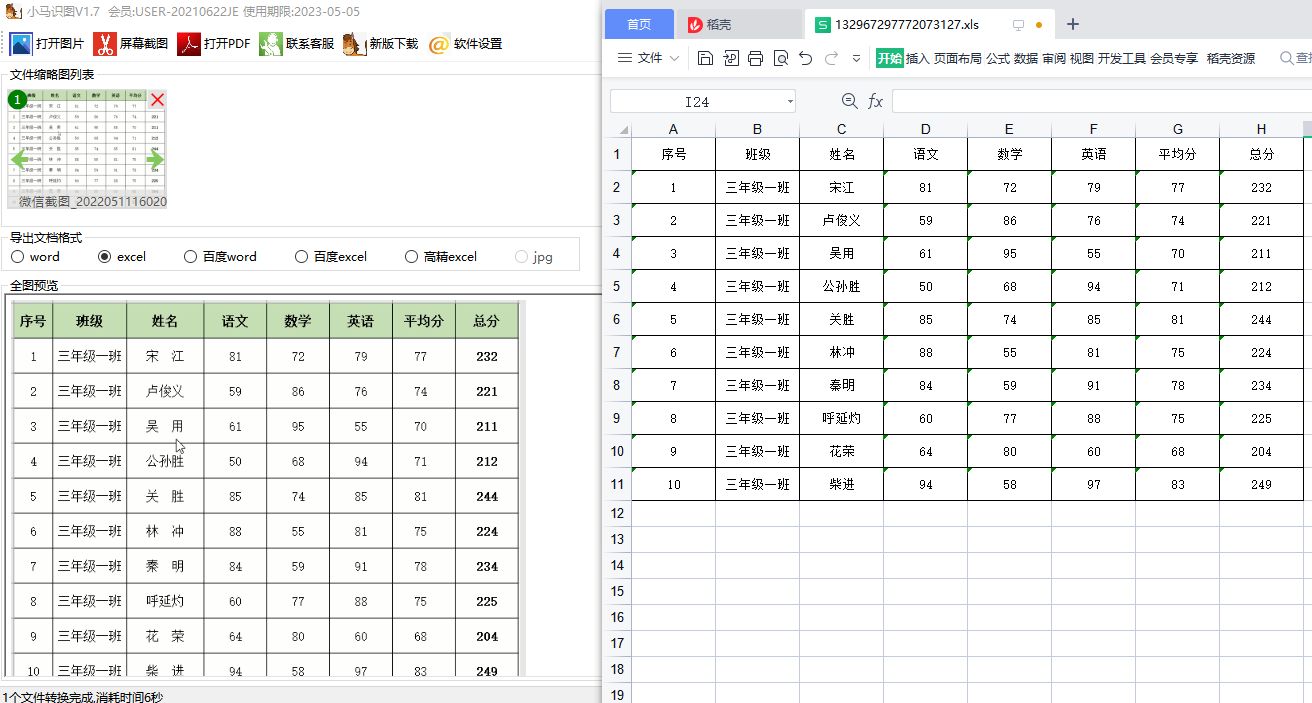The image size is (1312, 703).
Task: Click the name box showing I24
Action: 697,102
